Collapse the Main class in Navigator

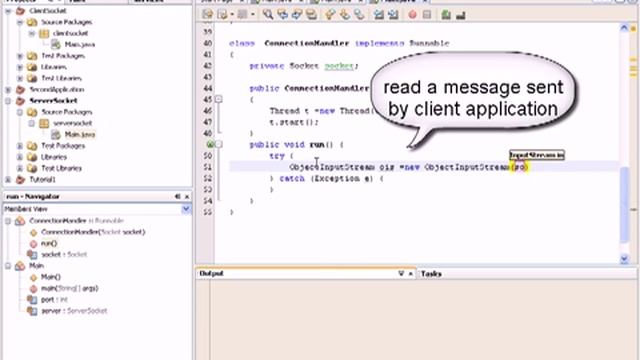point(8,266)
